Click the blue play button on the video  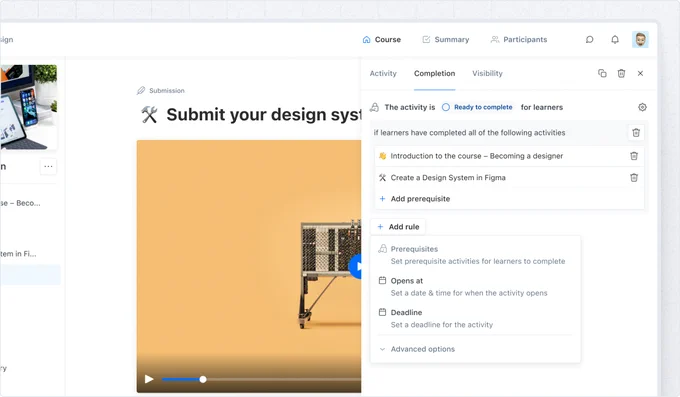coord(356,267)
